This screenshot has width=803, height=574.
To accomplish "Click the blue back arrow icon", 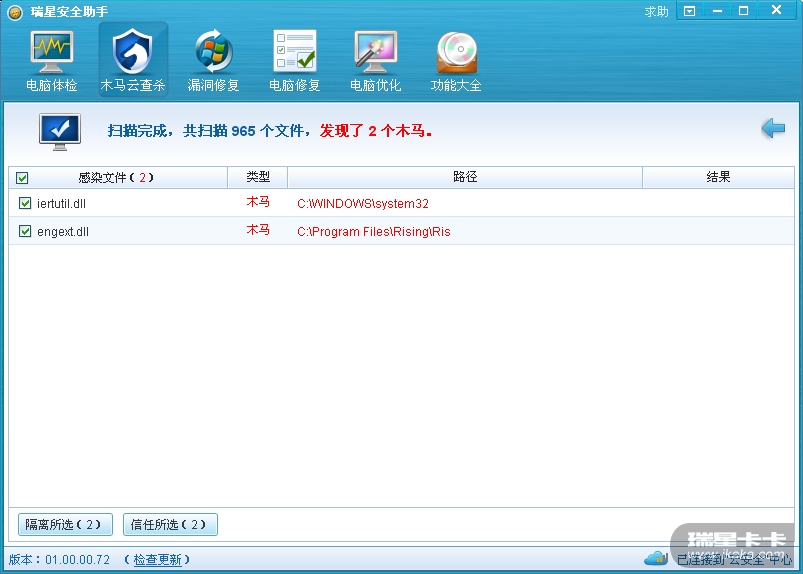I will tap(773, 128).
